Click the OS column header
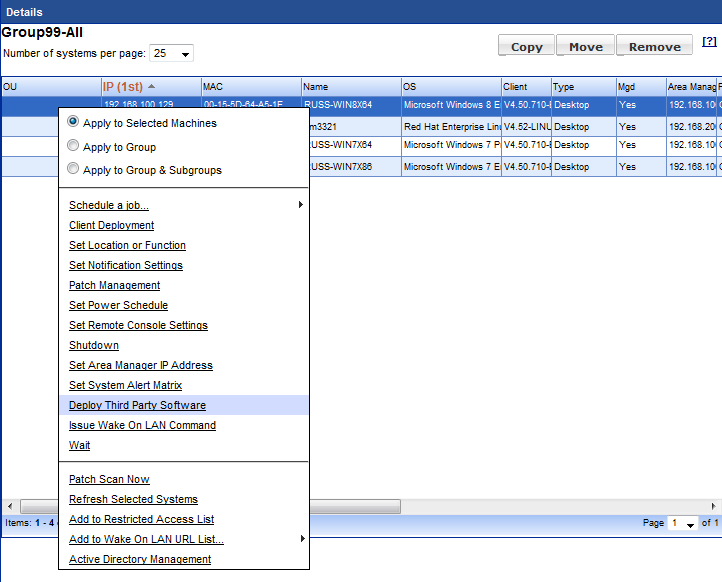Screen dimensions: 722x582 point(450,87)
